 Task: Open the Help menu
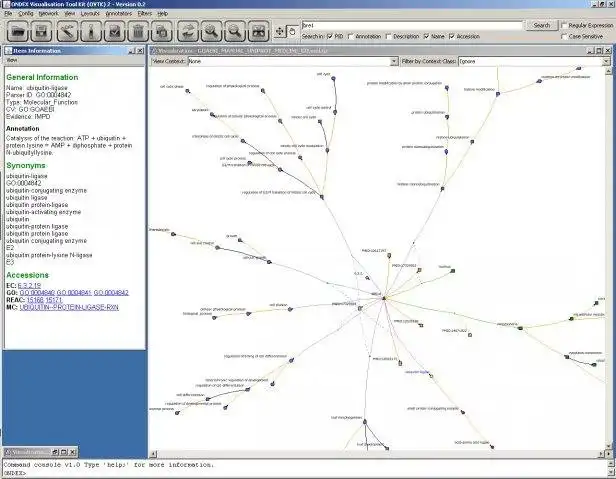coord(163,13)
